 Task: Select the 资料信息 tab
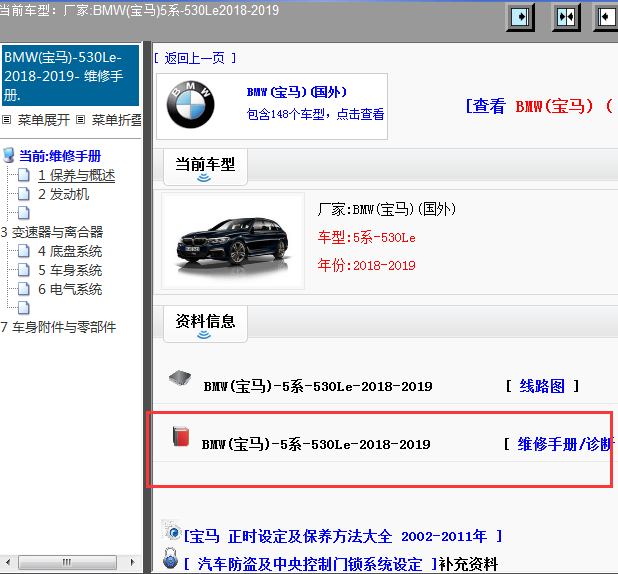[205, 324]
